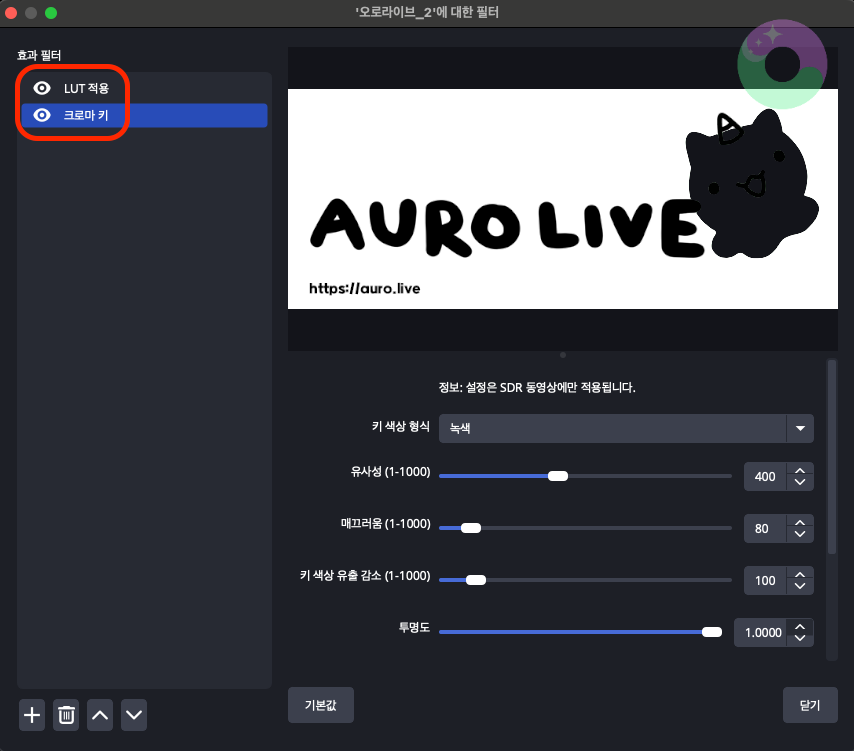Click the 투명도 value field showing 1.0000

pos(760,632)
